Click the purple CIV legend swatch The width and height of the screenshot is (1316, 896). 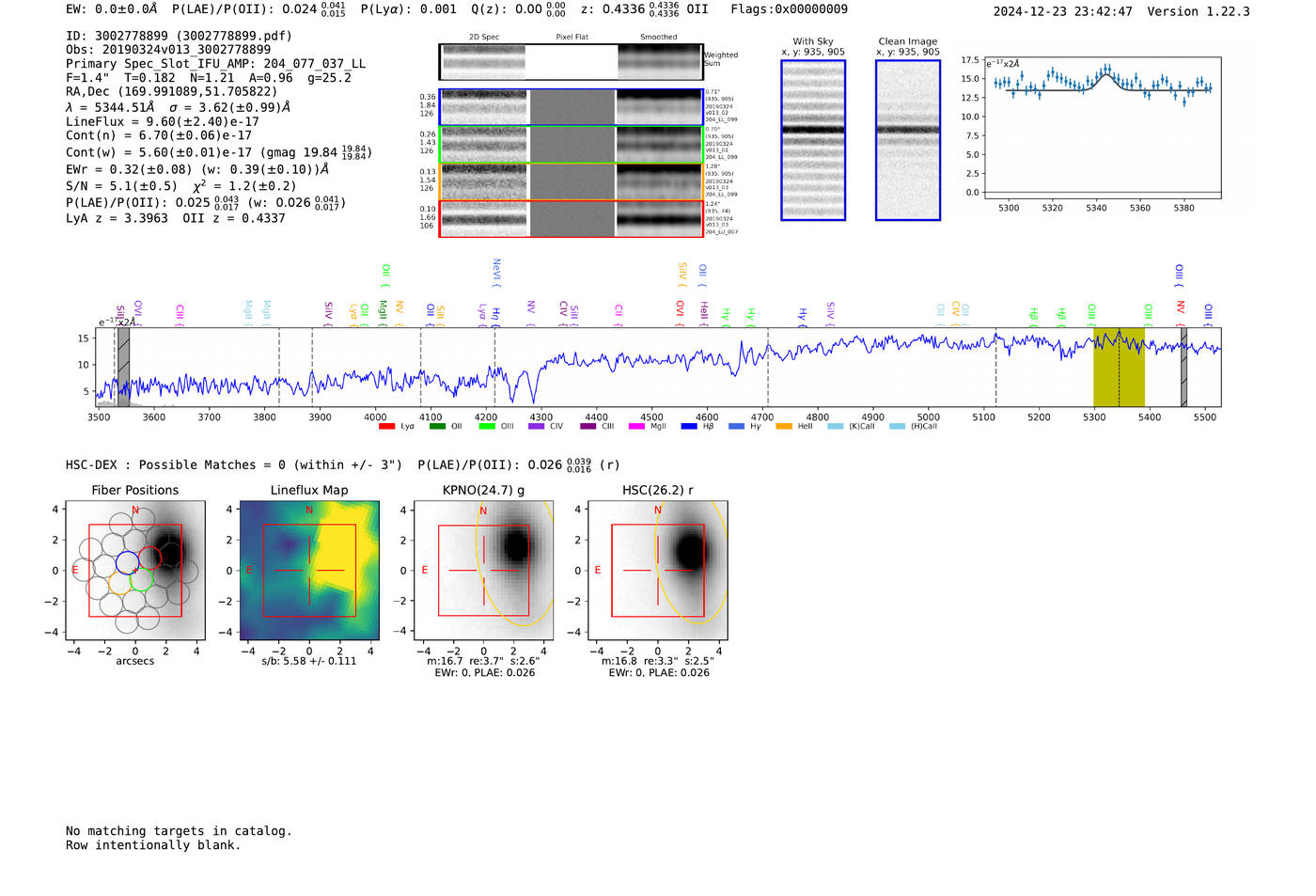[x=537, y=427]
